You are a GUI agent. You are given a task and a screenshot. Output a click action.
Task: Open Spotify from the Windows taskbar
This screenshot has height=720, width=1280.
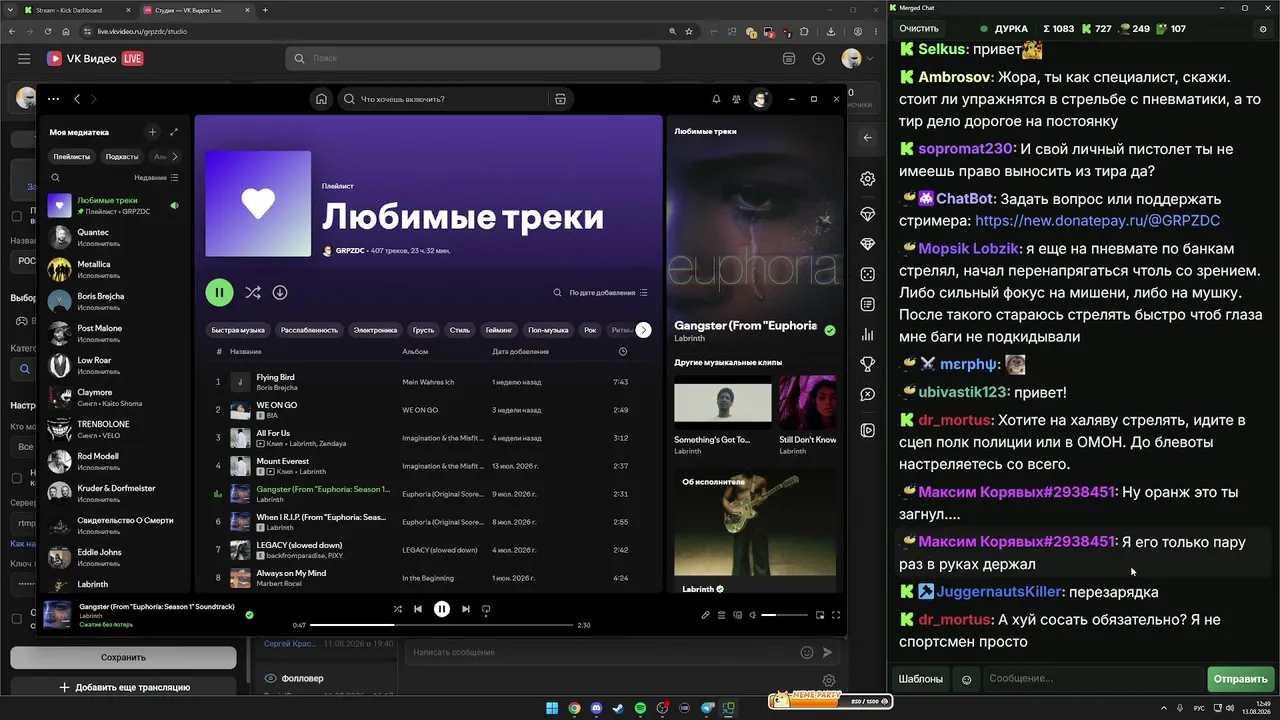pos(641,709)
